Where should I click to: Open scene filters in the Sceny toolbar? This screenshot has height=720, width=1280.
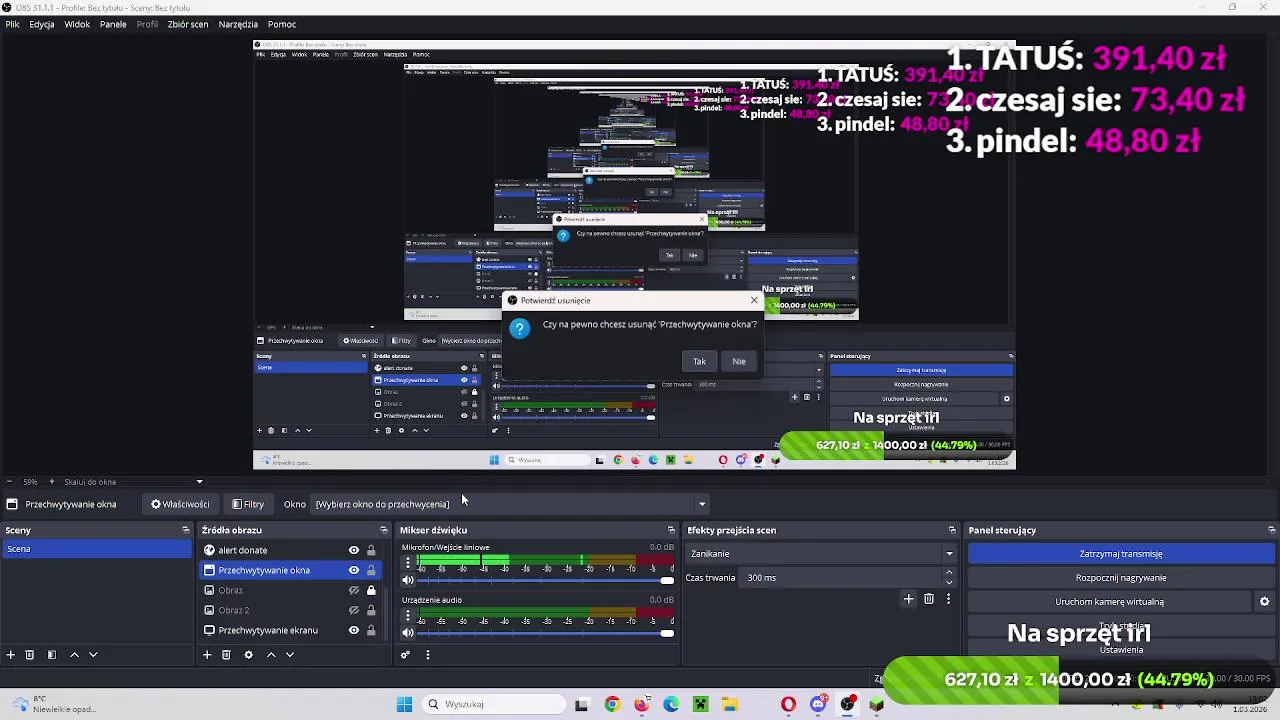[x=52, y=655]
